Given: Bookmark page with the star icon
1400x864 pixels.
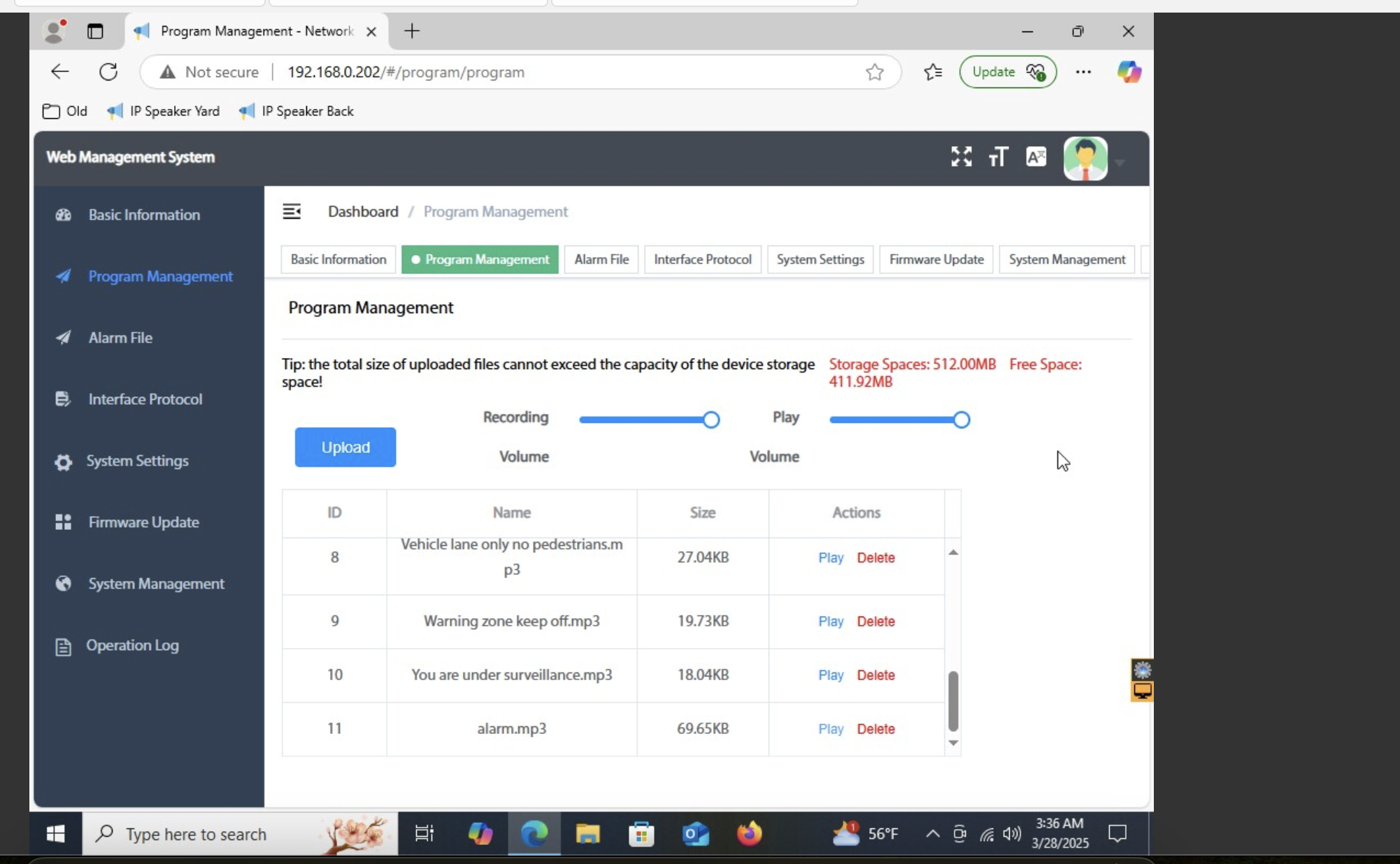Looking at the screenshot, I should 874,72.
